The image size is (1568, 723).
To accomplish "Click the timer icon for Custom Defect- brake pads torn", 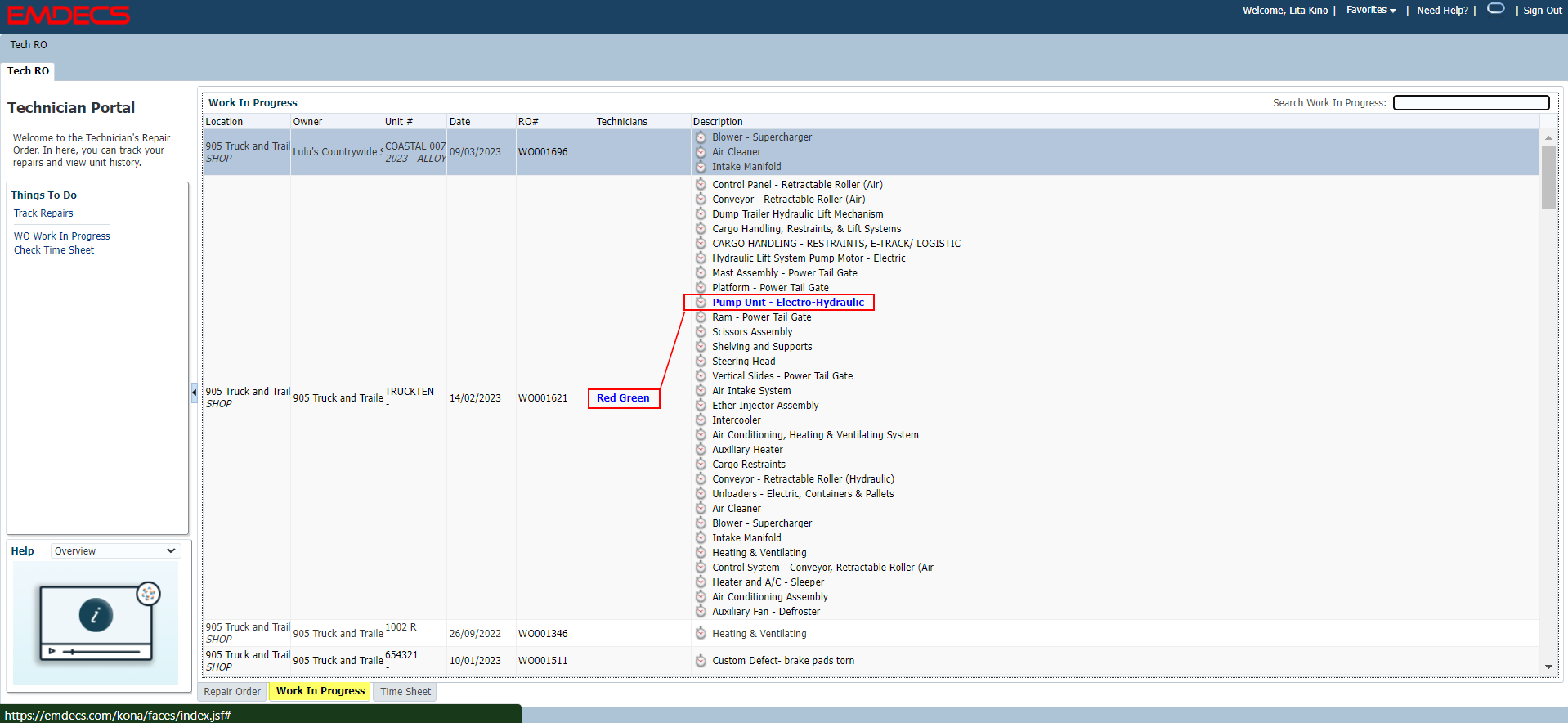I will (701, 660).
